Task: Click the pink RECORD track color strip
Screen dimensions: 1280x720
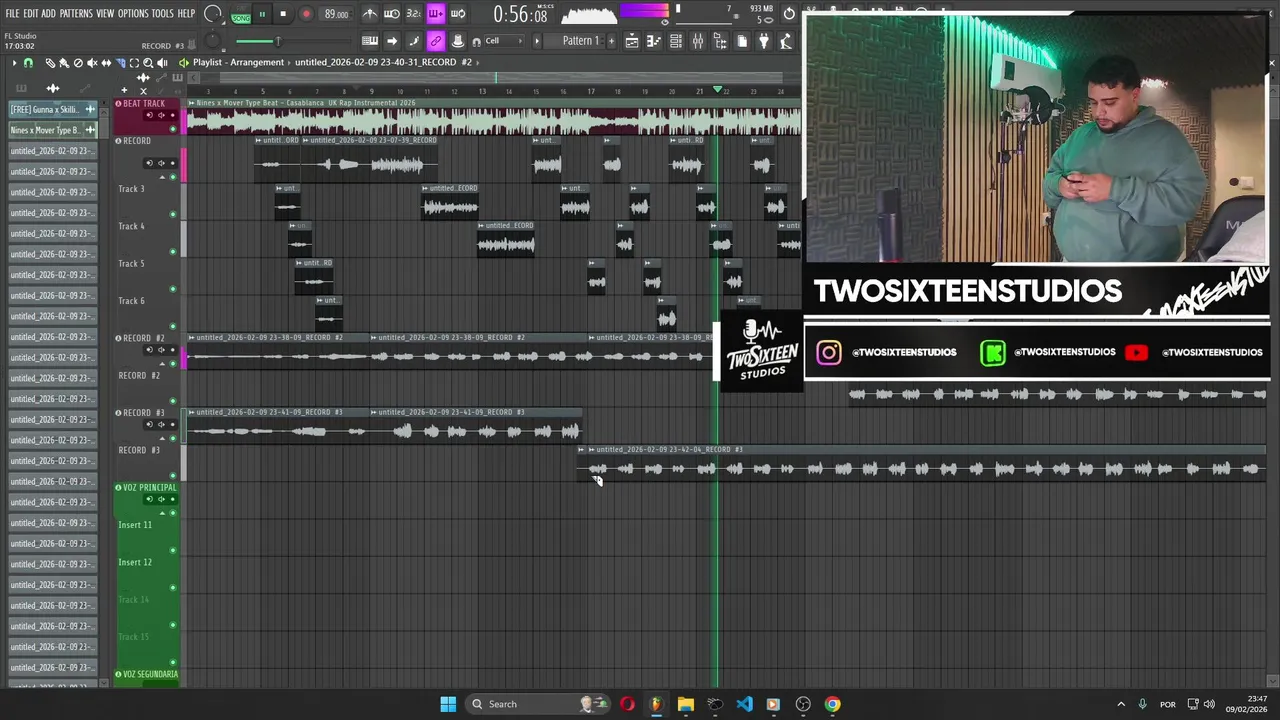Action: click(x=183, y=165)
